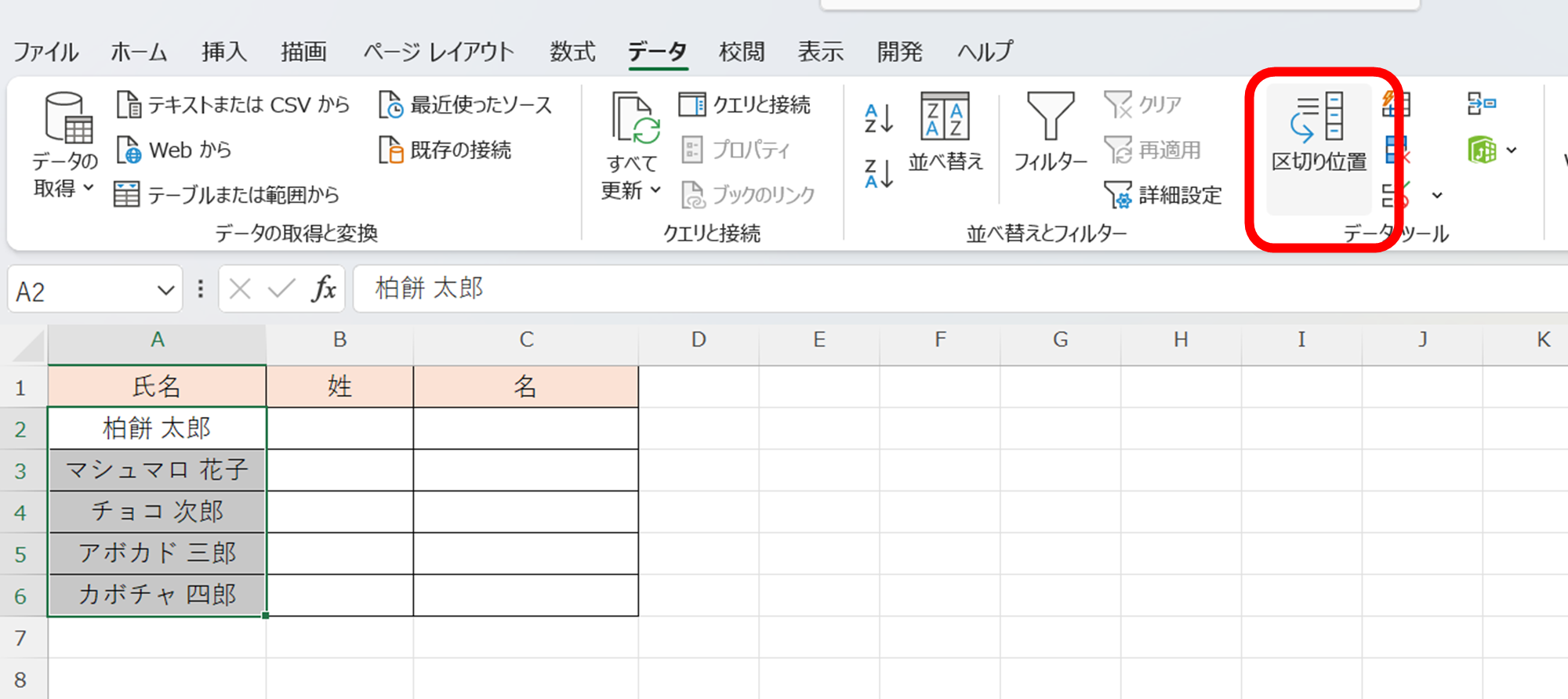Select column C header
The image size is (1568, 699).
526,340
